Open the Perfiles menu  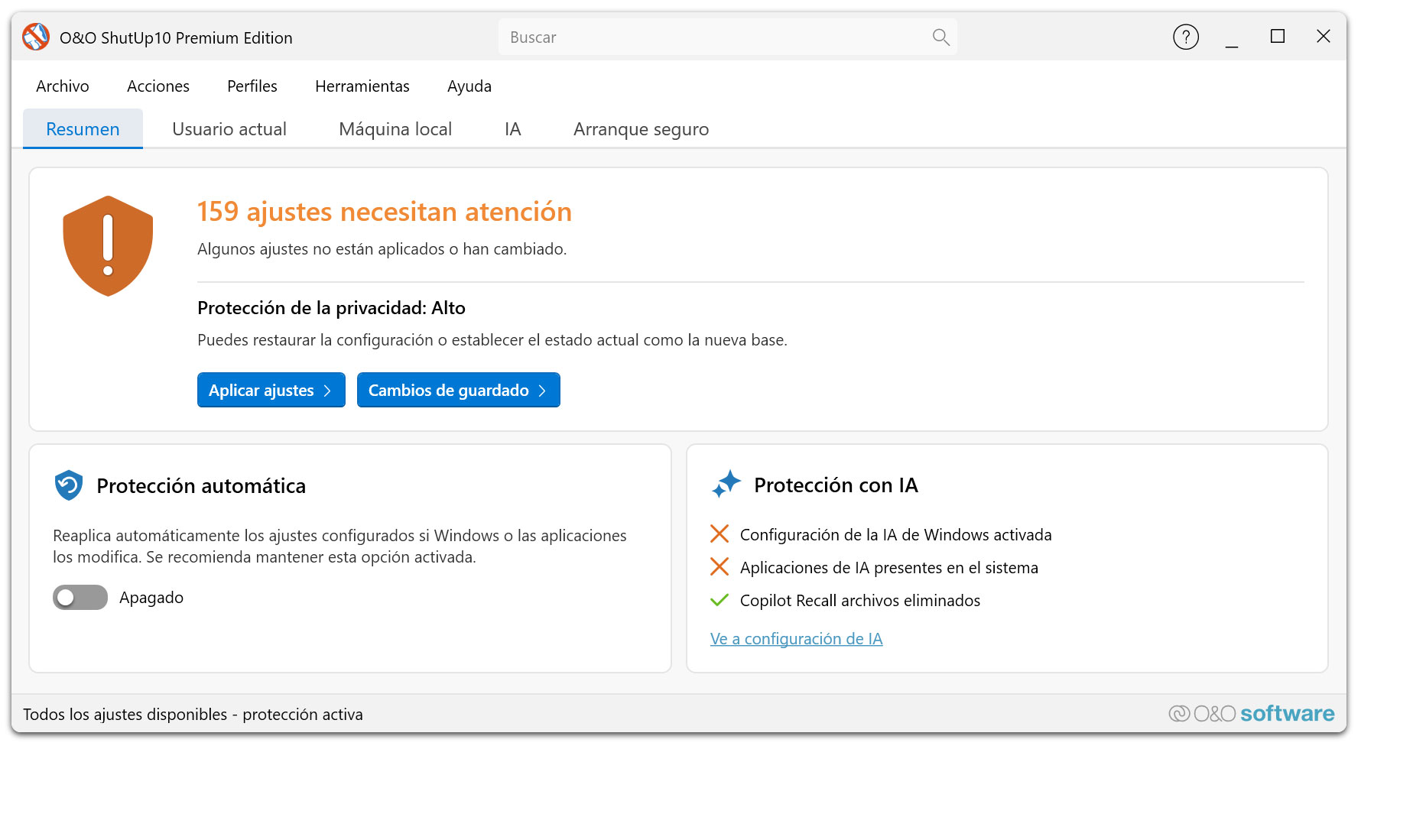(252, 86)
